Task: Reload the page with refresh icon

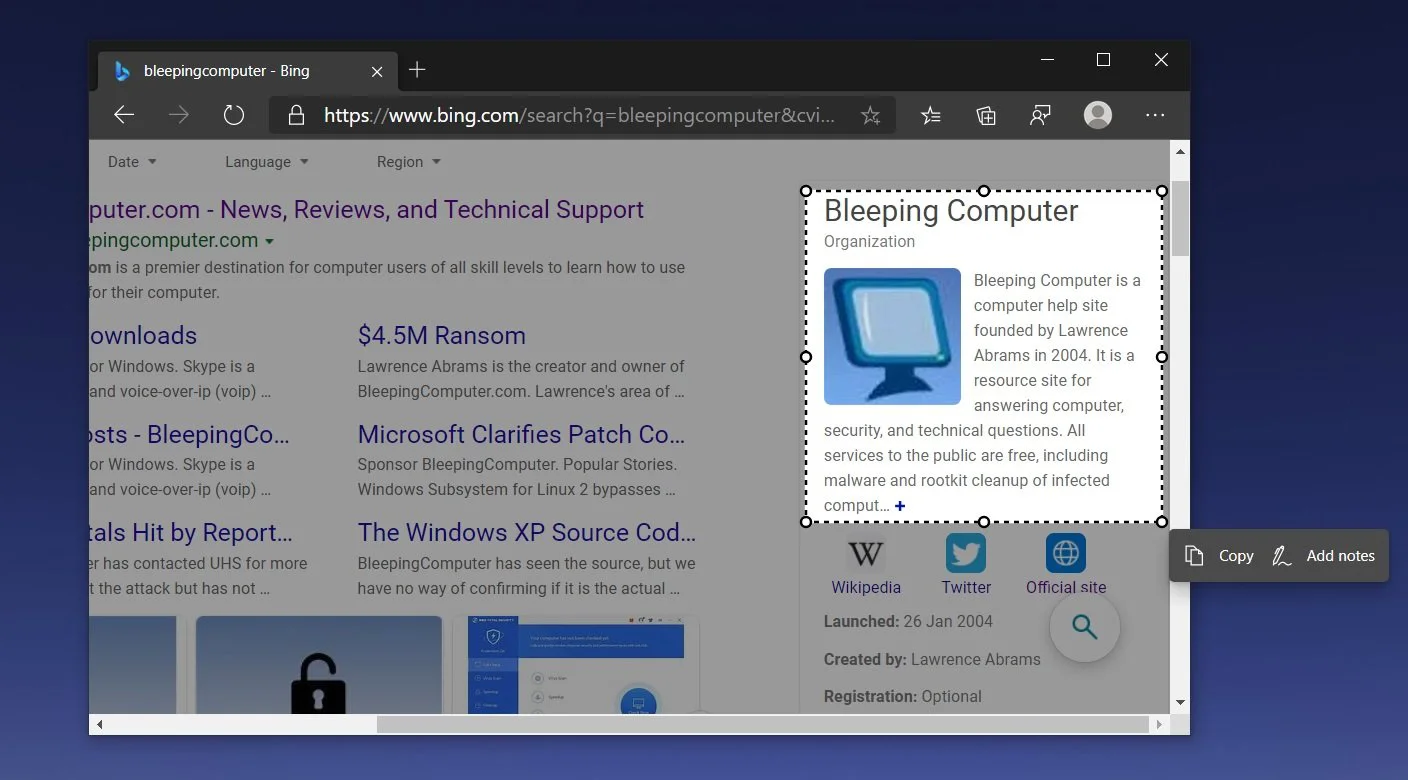Action: (234, 115)
